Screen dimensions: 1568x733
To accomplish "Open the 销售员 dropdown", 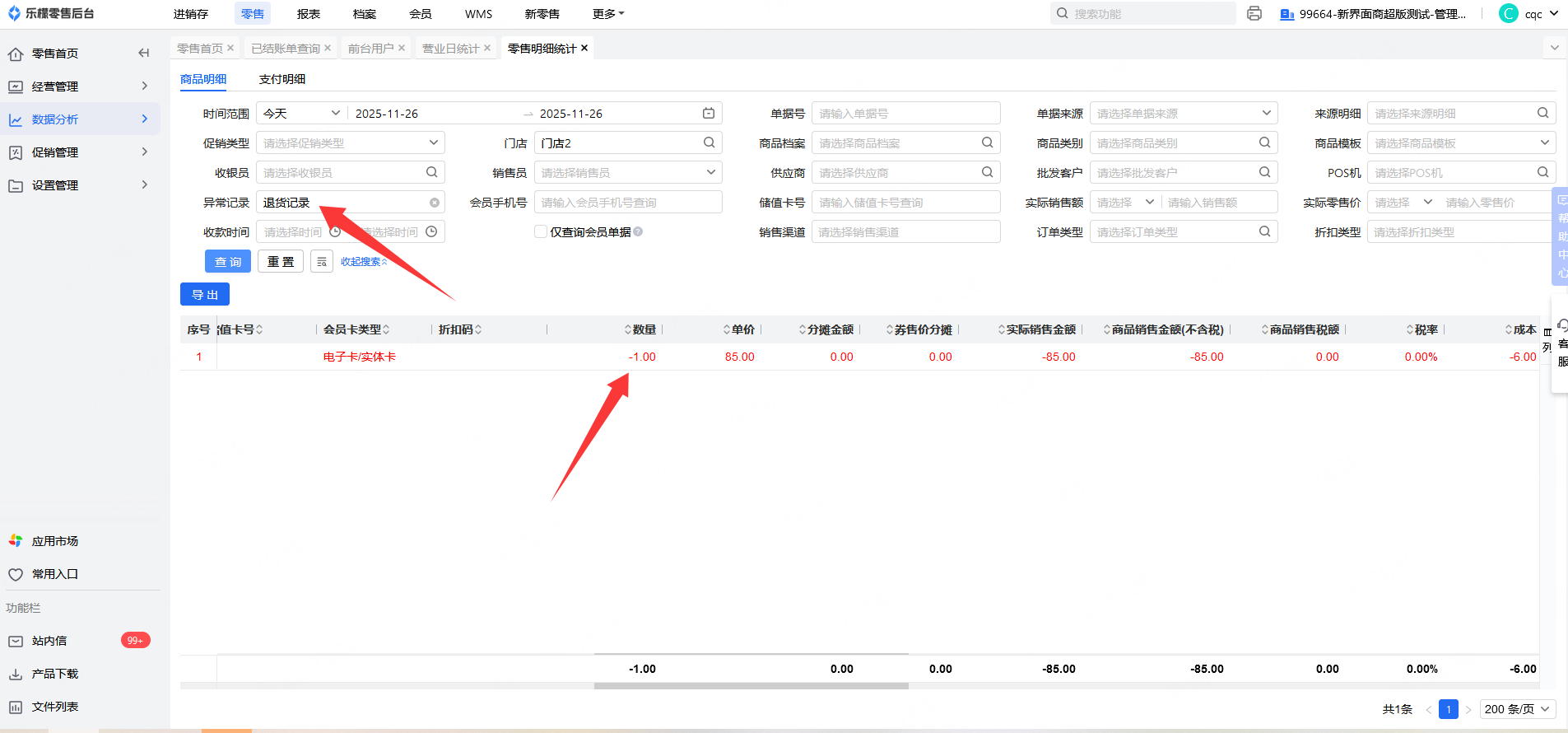I will tap(628, 172).
